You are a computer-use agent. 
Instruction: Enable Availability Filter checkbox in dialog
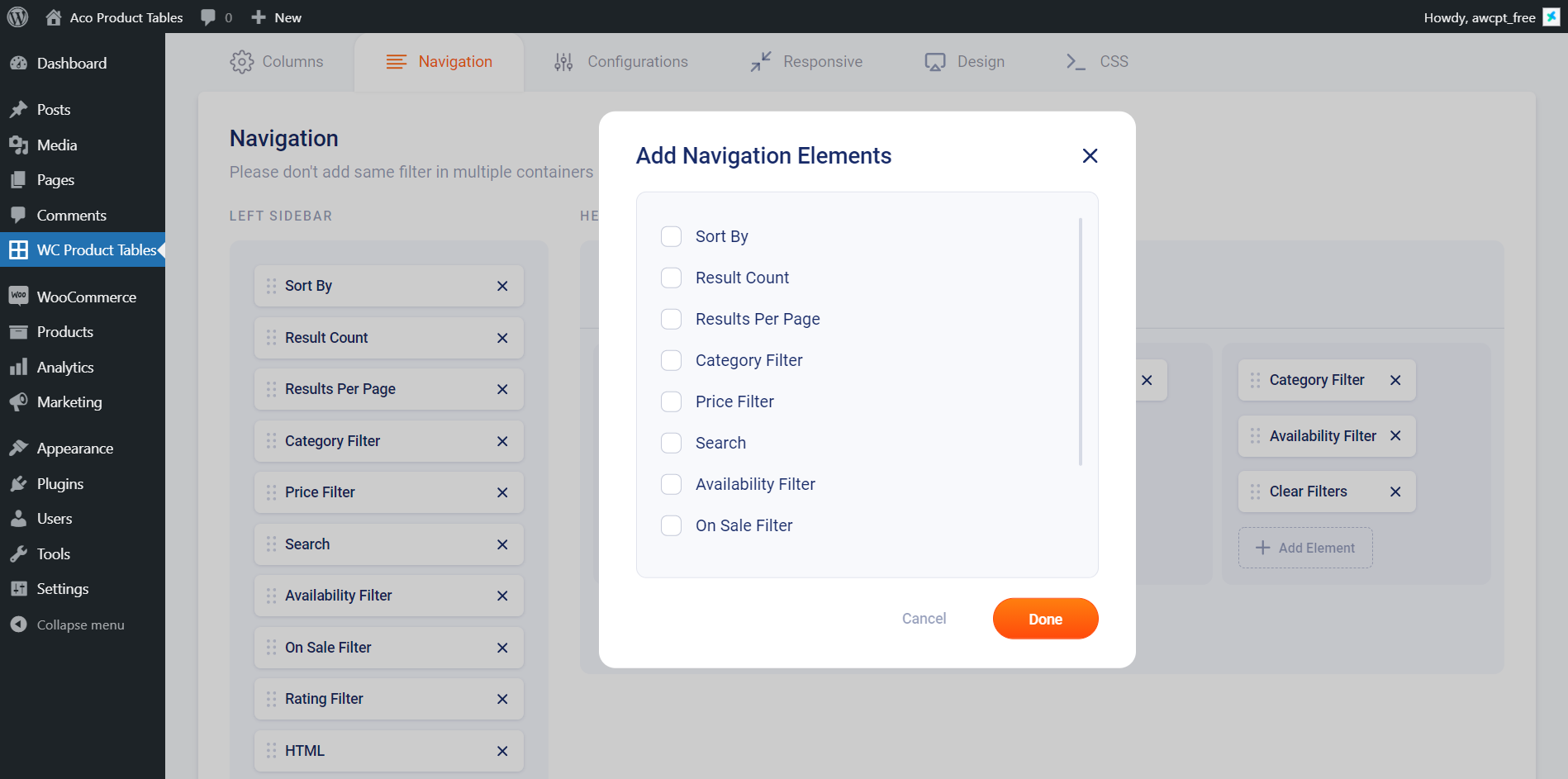(x=672, y=484)
